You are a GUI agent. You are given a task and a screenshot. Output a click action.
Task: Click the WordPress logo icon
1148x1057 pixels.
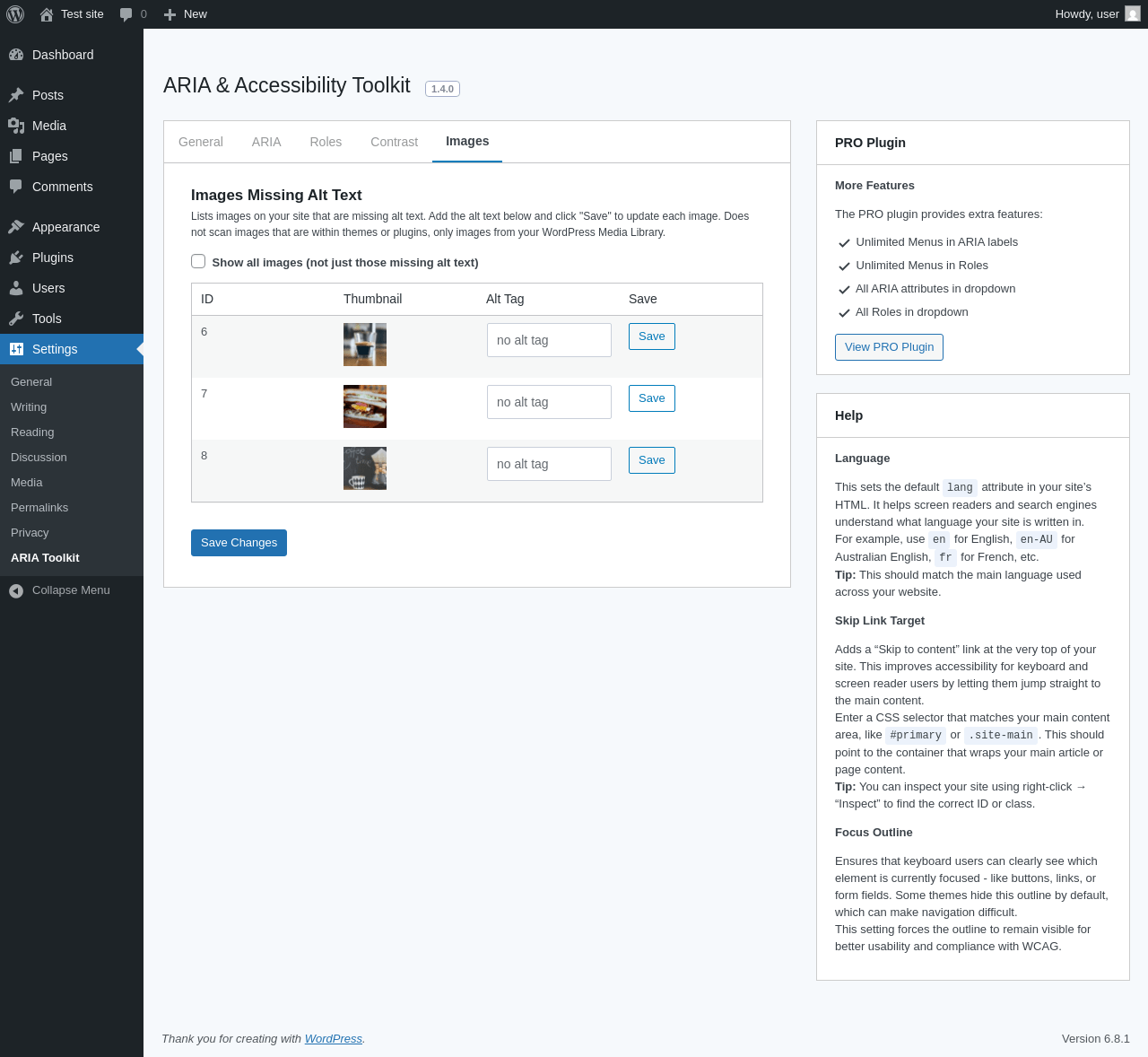(15, 14)
